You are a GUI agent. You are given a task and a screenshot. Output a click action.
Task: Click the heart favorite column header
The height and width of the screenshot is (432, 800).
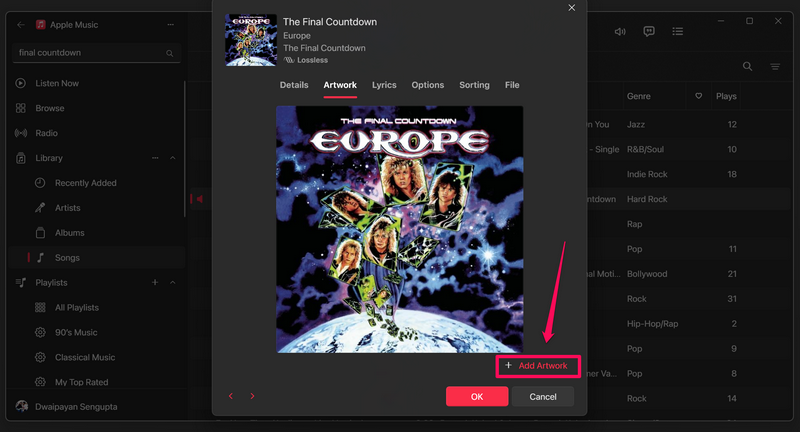698,96
